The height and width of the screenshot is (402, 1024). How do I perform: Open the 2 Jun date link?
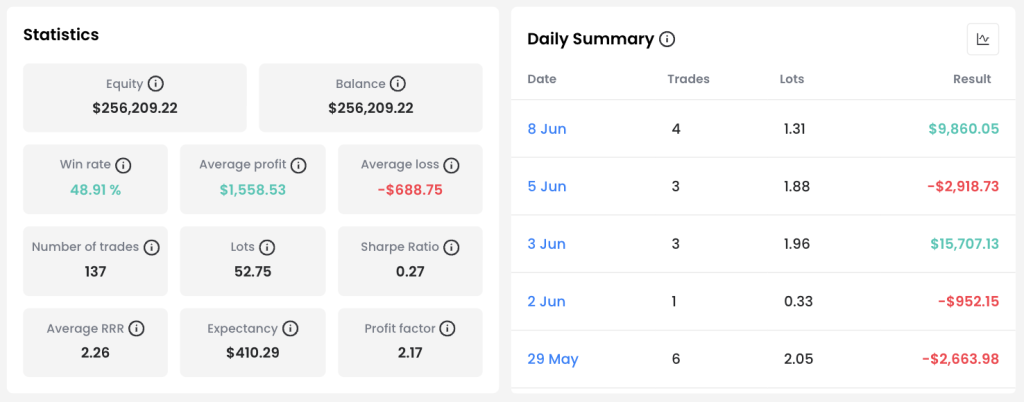pos(547,302)
